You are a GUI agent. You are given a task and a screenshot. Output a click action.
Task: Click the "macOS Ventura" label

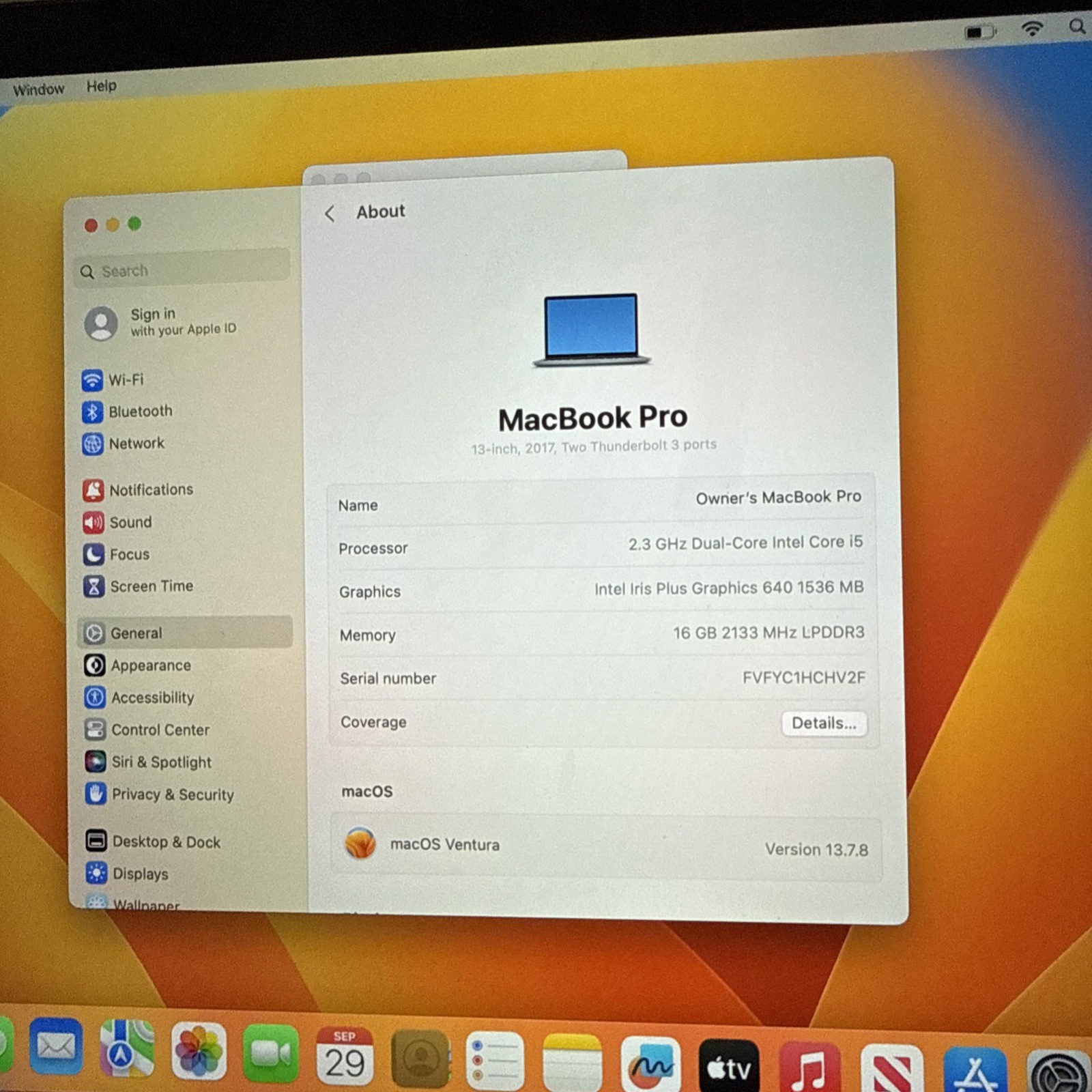[x=445, y=845]
